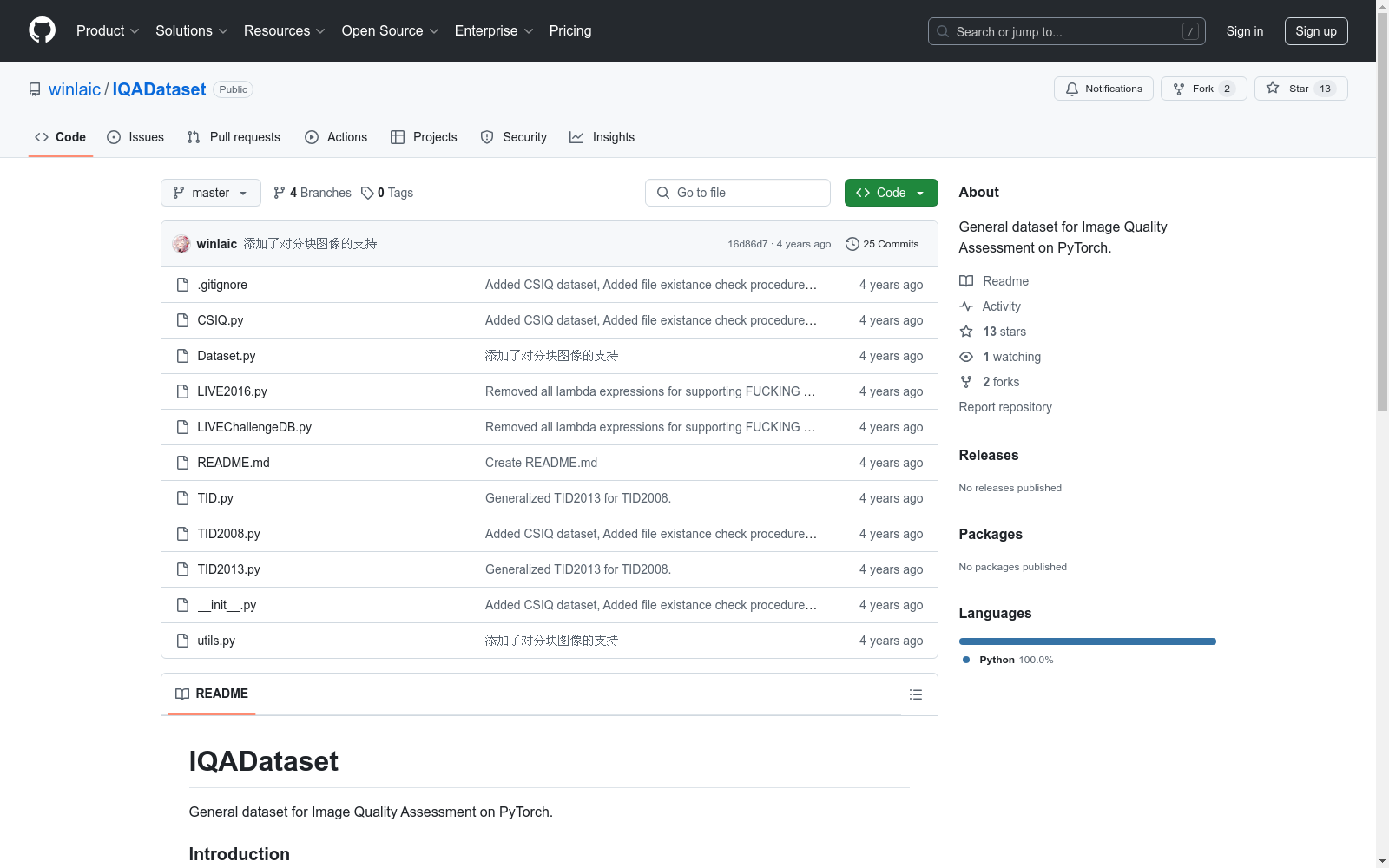
Task: Click 'Generalized TID2013 for TID2008.' in TID.py row
Action: [x=578, y=498]
